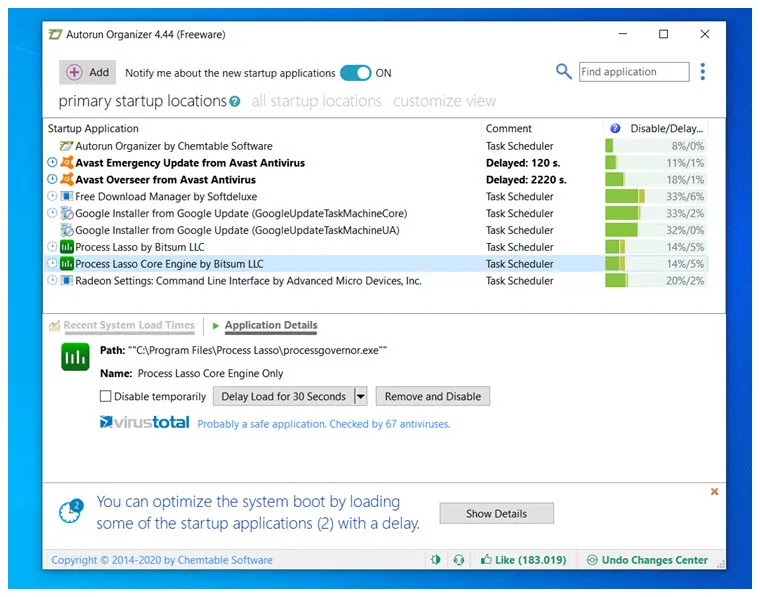
Task: Click the Radeon Settings row icon
Action: click(x=67, y=281)
